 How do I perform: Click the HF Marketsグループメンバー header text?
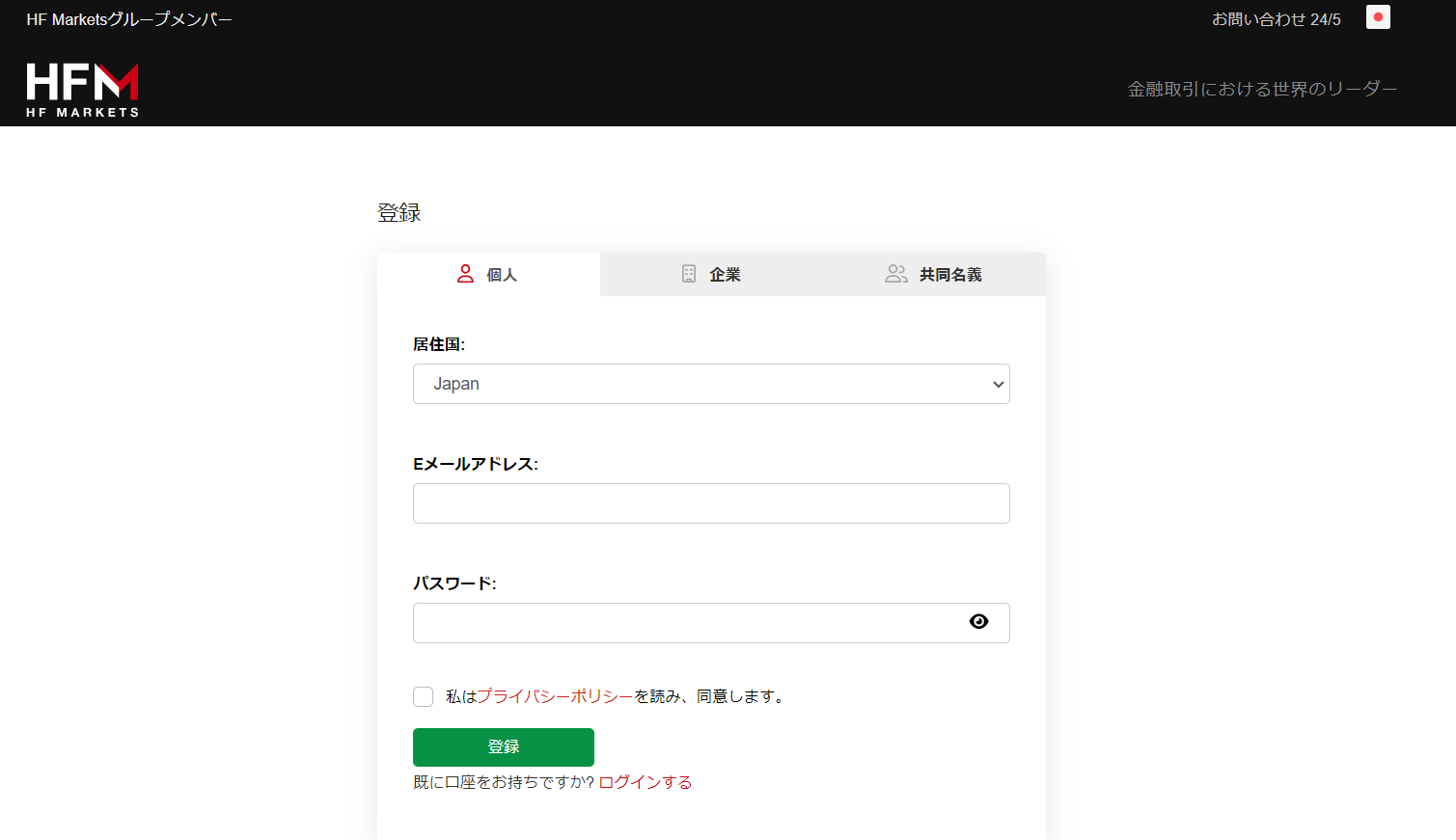pyautogui.click(x=129, y=17)
